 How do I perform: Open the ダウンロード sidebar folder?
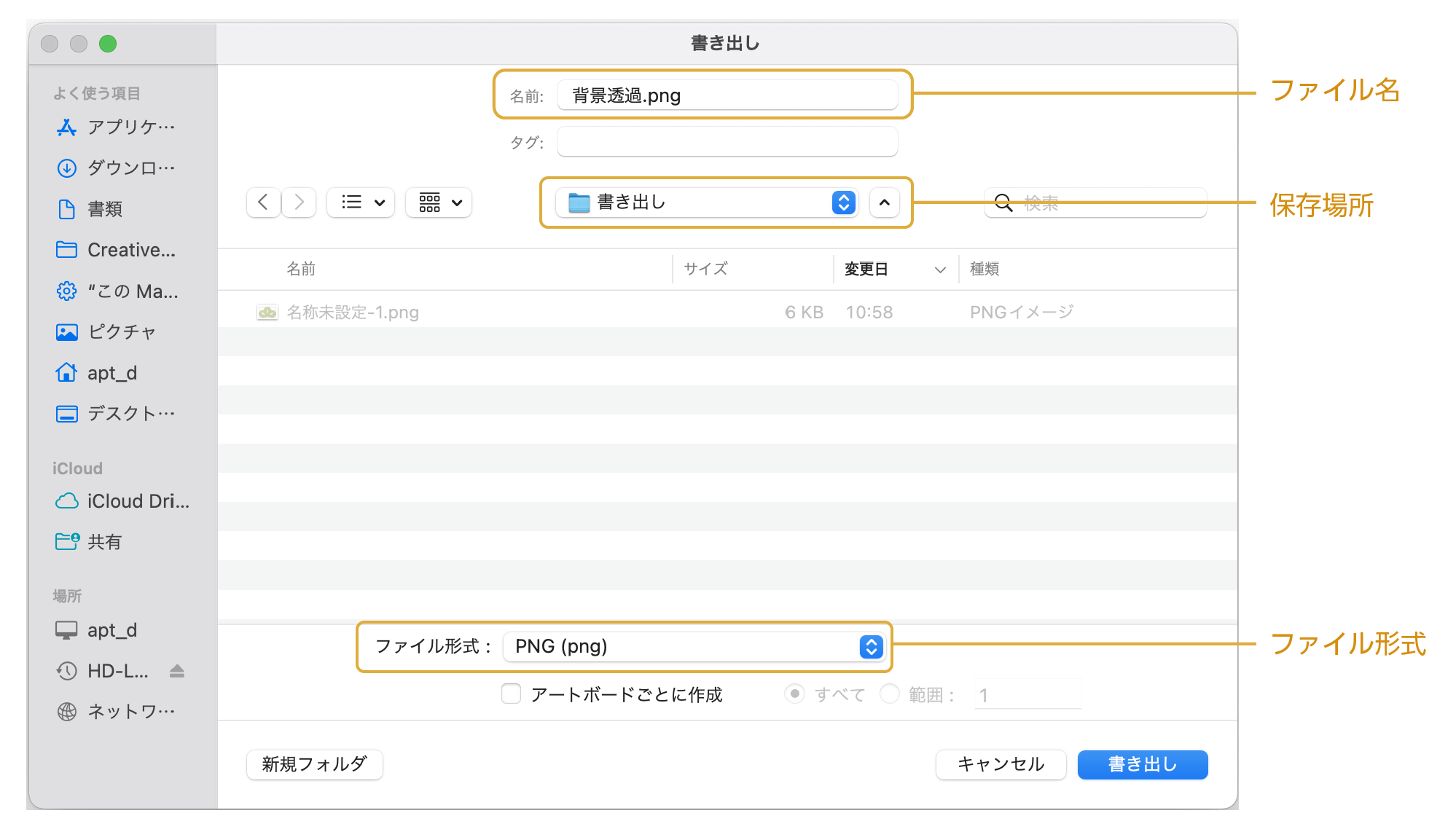(x=117, y=168)
